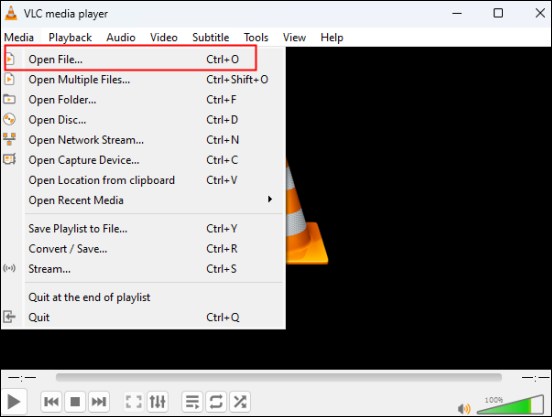Screen dimensions: 552x417
Task: Click the Open Network Stream icon
Action: point(10,139)
